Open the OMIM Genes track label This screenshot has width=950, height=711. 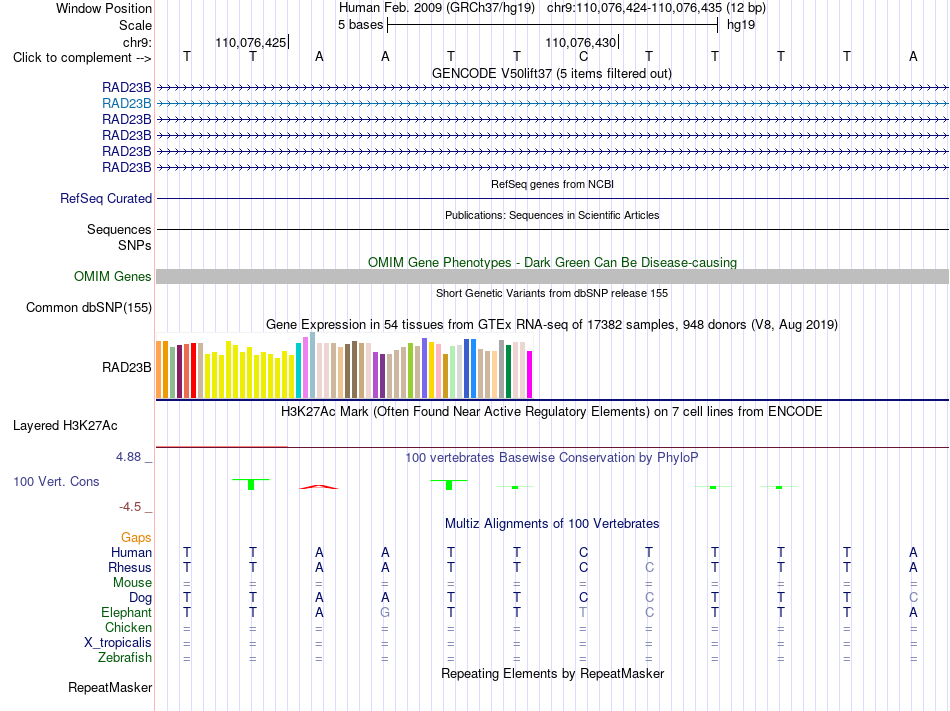pos(112,277)
